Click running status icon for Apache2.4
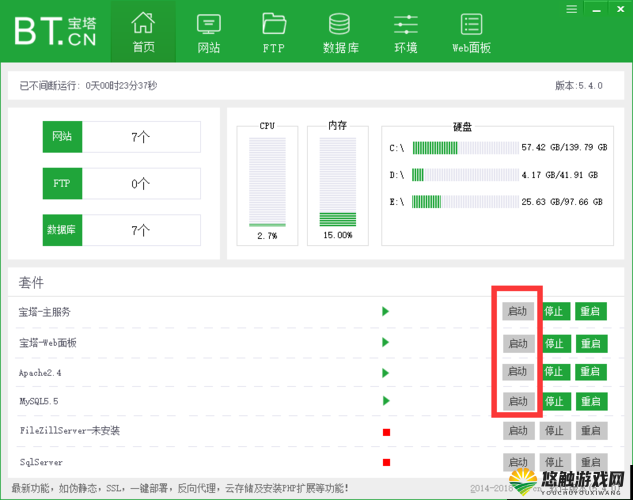This screenshot has width=633, height=500. coord(386,373)
